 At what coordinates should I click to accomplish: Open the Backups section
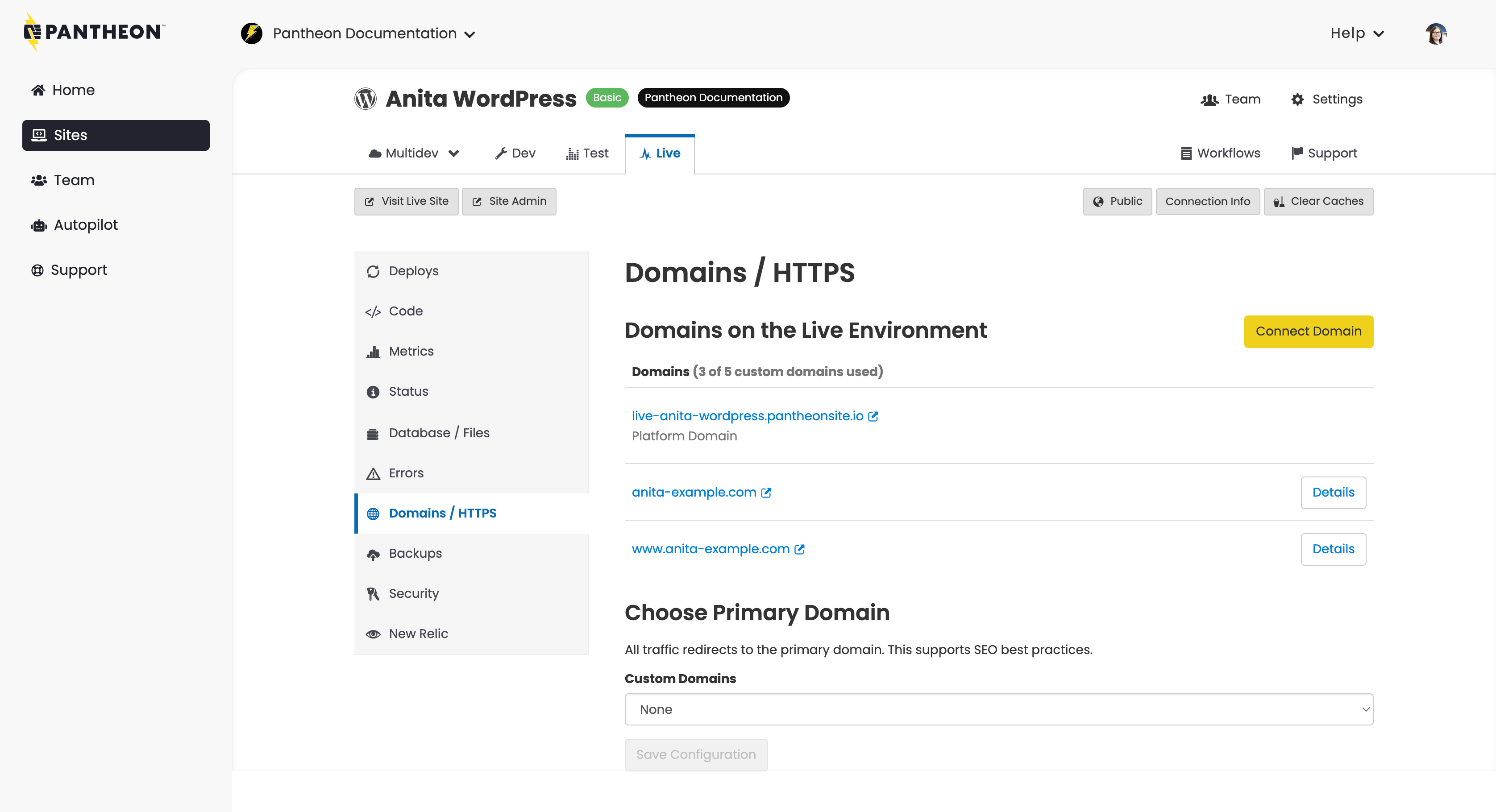[415, 553]
